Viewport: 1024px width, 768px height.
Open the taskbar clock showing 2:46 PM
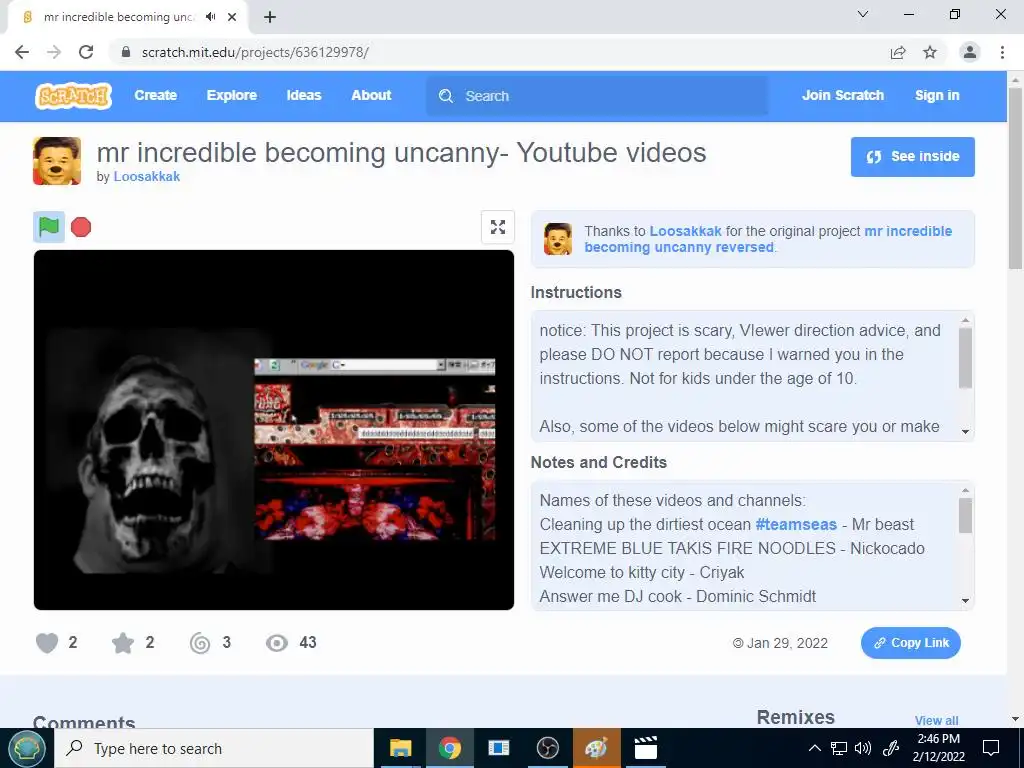pyautogui.click(x=938, y=748)
